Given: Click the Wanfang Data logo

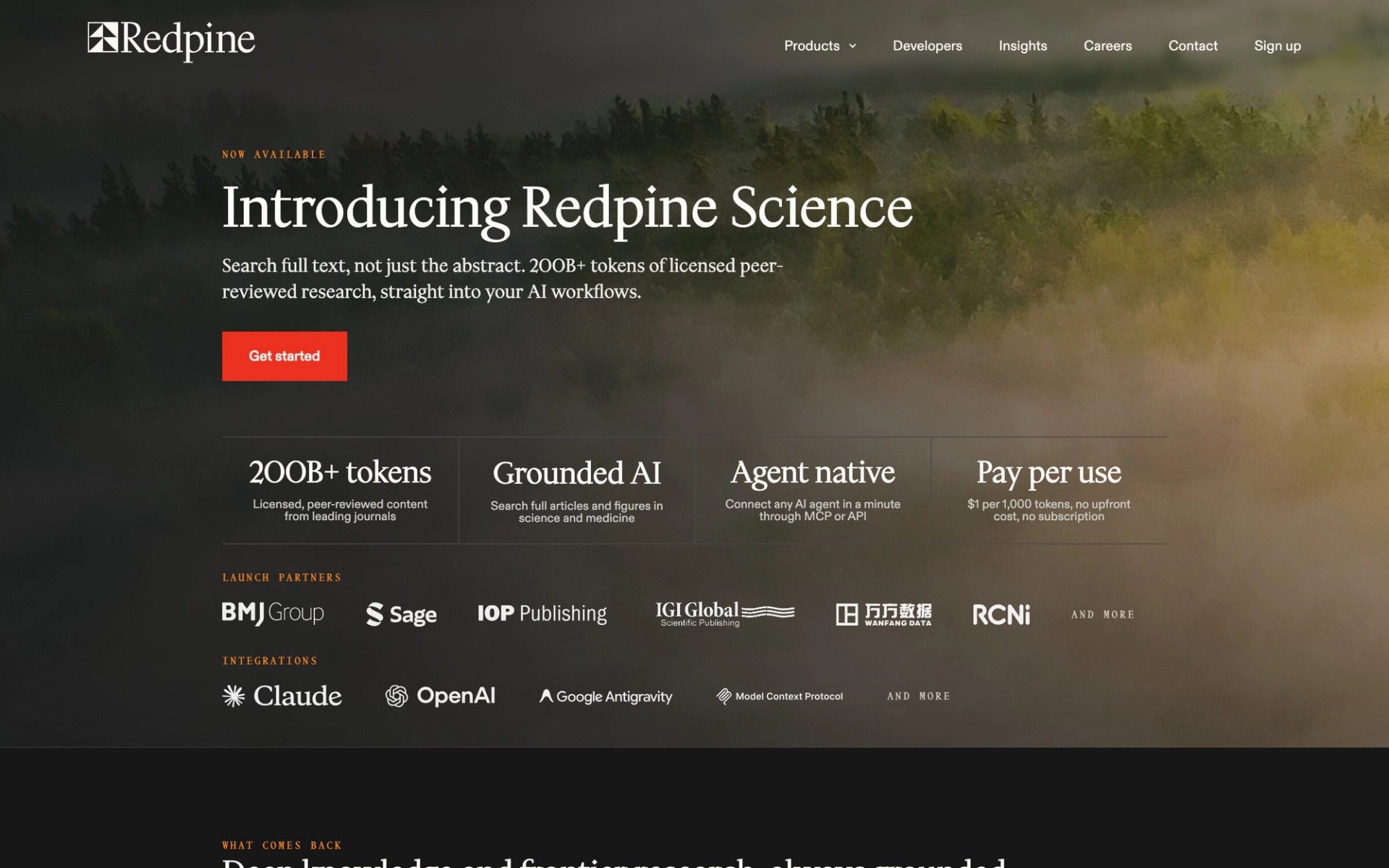Looking at the screenshot, I should click(x=883, y=614).
